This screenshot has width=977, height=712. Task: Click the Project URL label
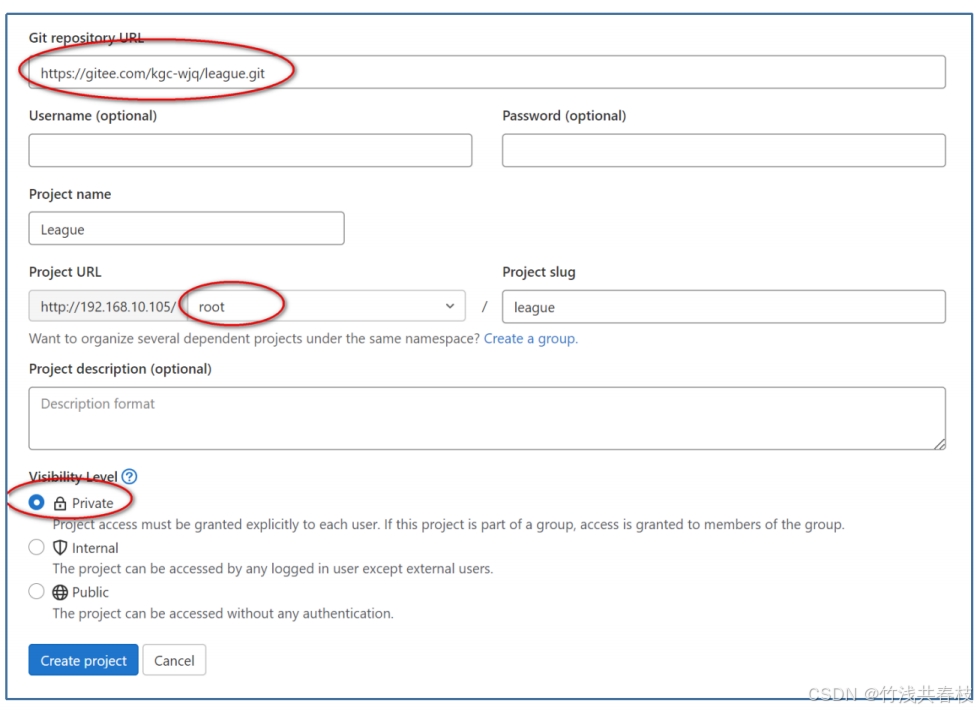pyautogui.click(x=65, y=272)
